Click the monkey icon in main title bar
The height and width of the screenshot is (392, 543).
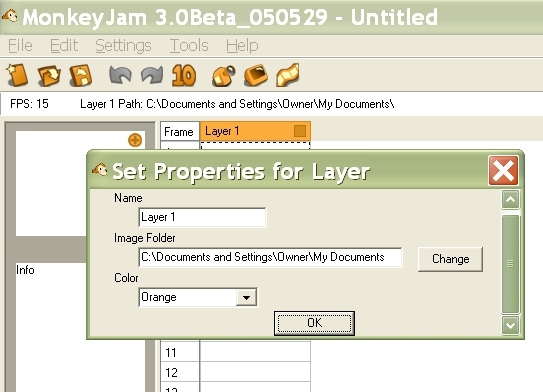click(x=9, y=15)
